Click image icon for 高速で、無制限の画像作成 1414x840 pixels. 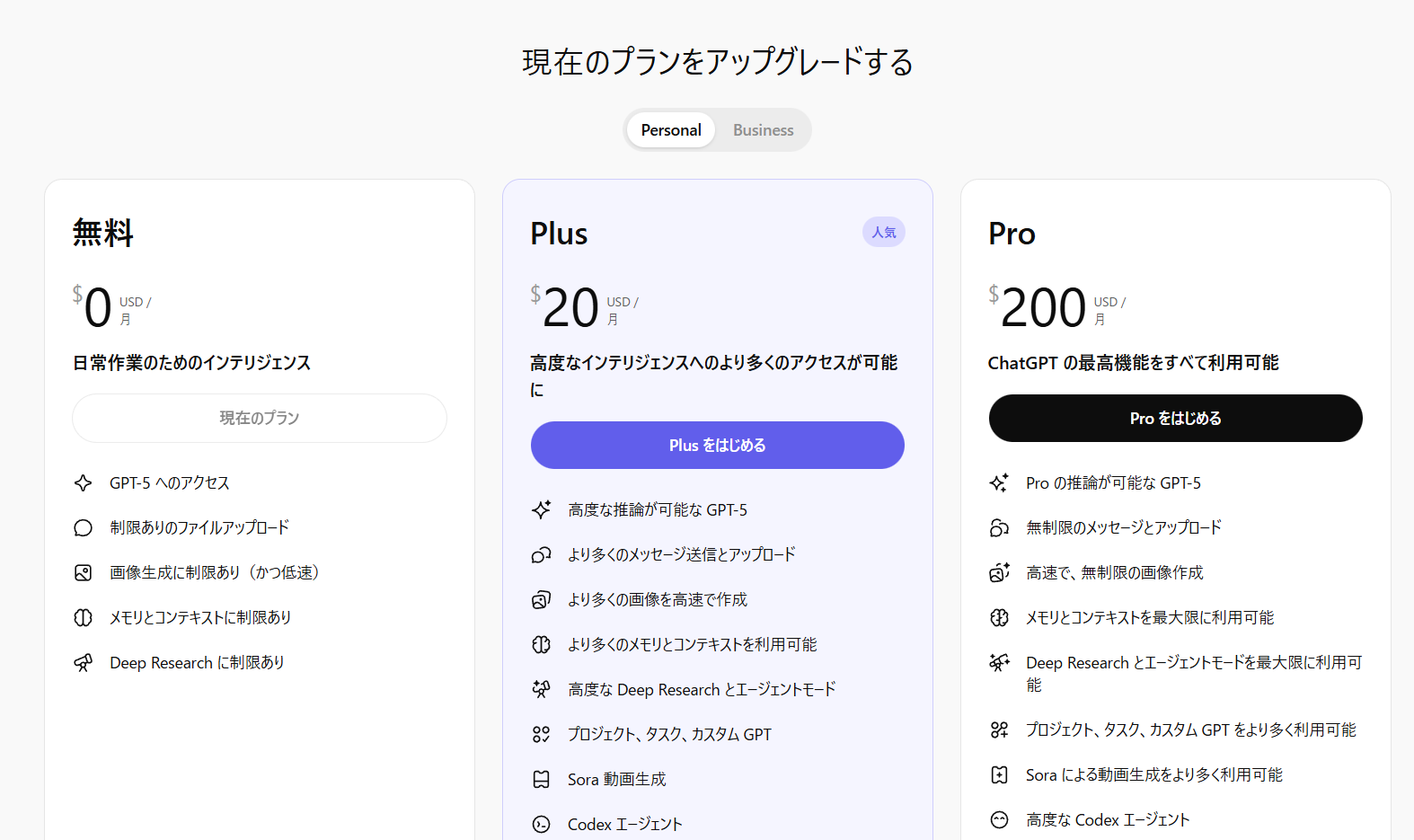tap(999, 573)
